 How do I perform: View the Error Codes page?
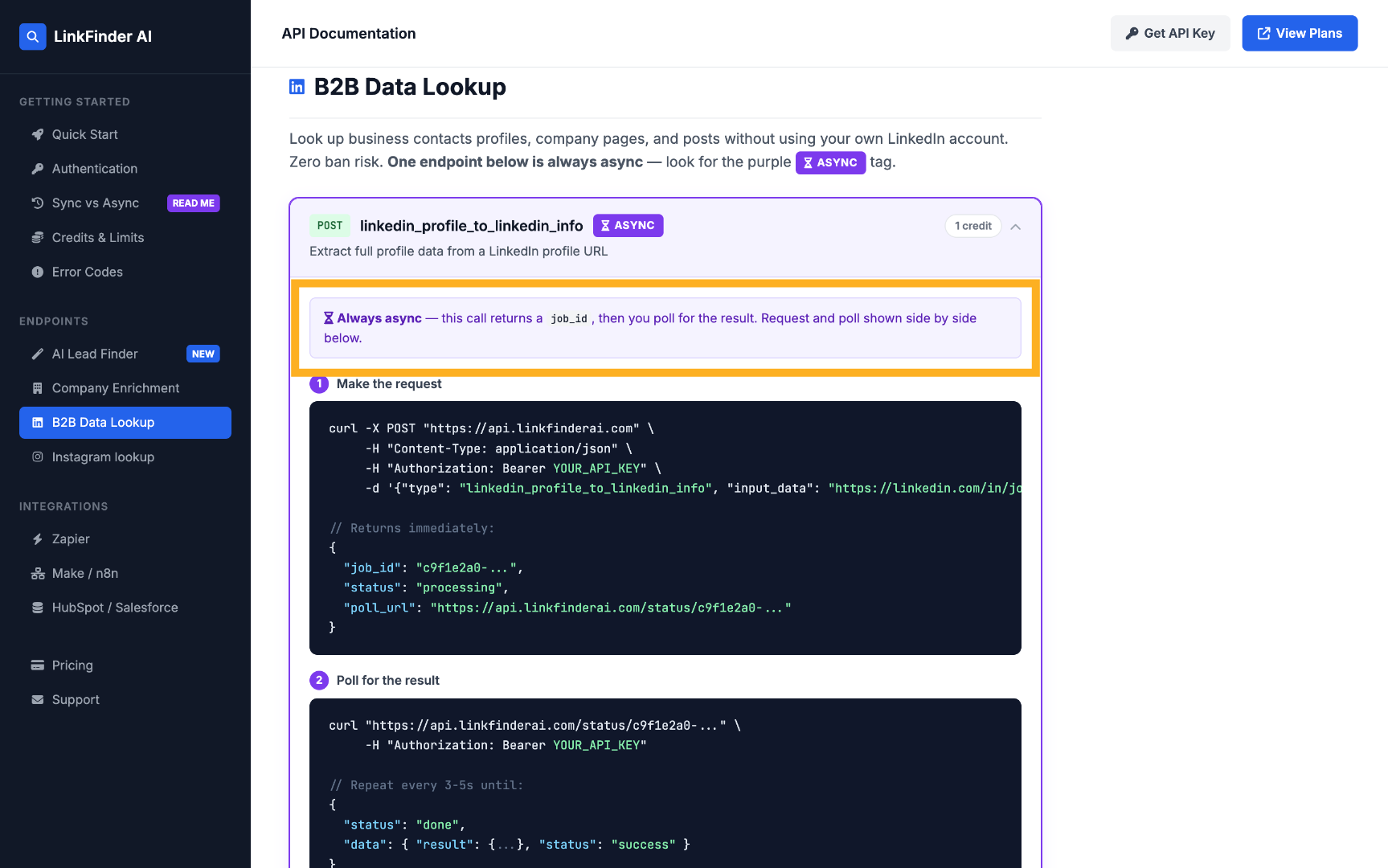point(125,272)
